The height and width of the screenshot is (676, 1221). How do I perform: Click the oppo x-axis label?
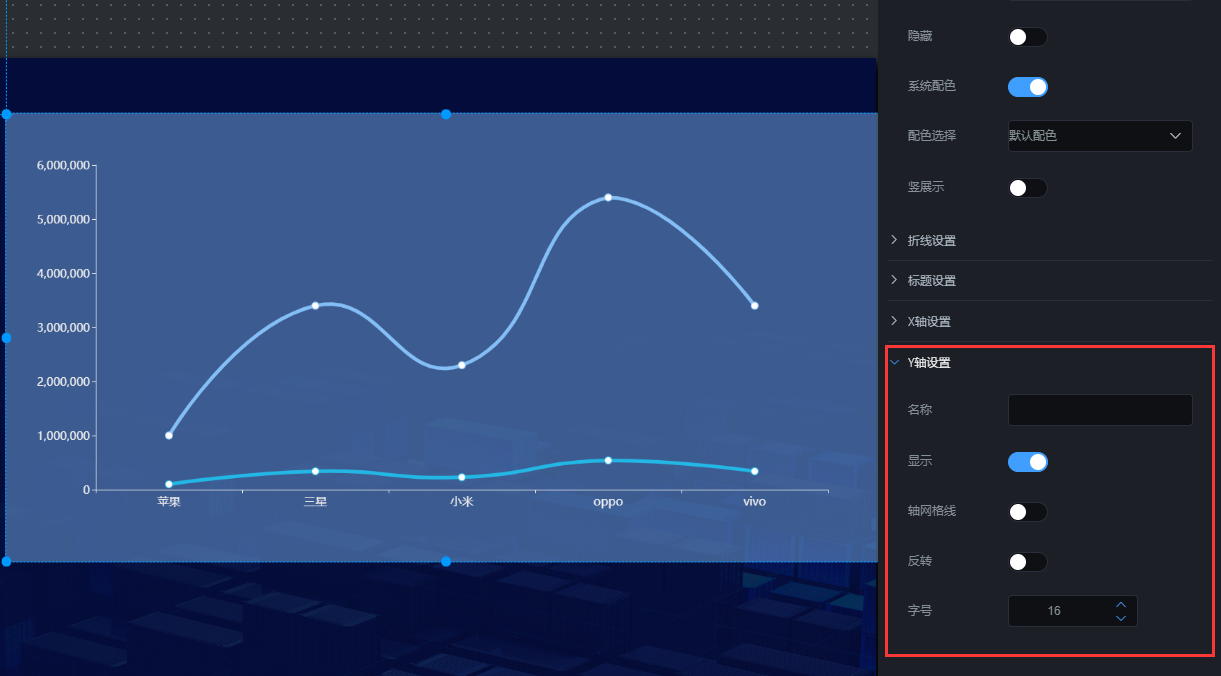click(x=608, y=502)
